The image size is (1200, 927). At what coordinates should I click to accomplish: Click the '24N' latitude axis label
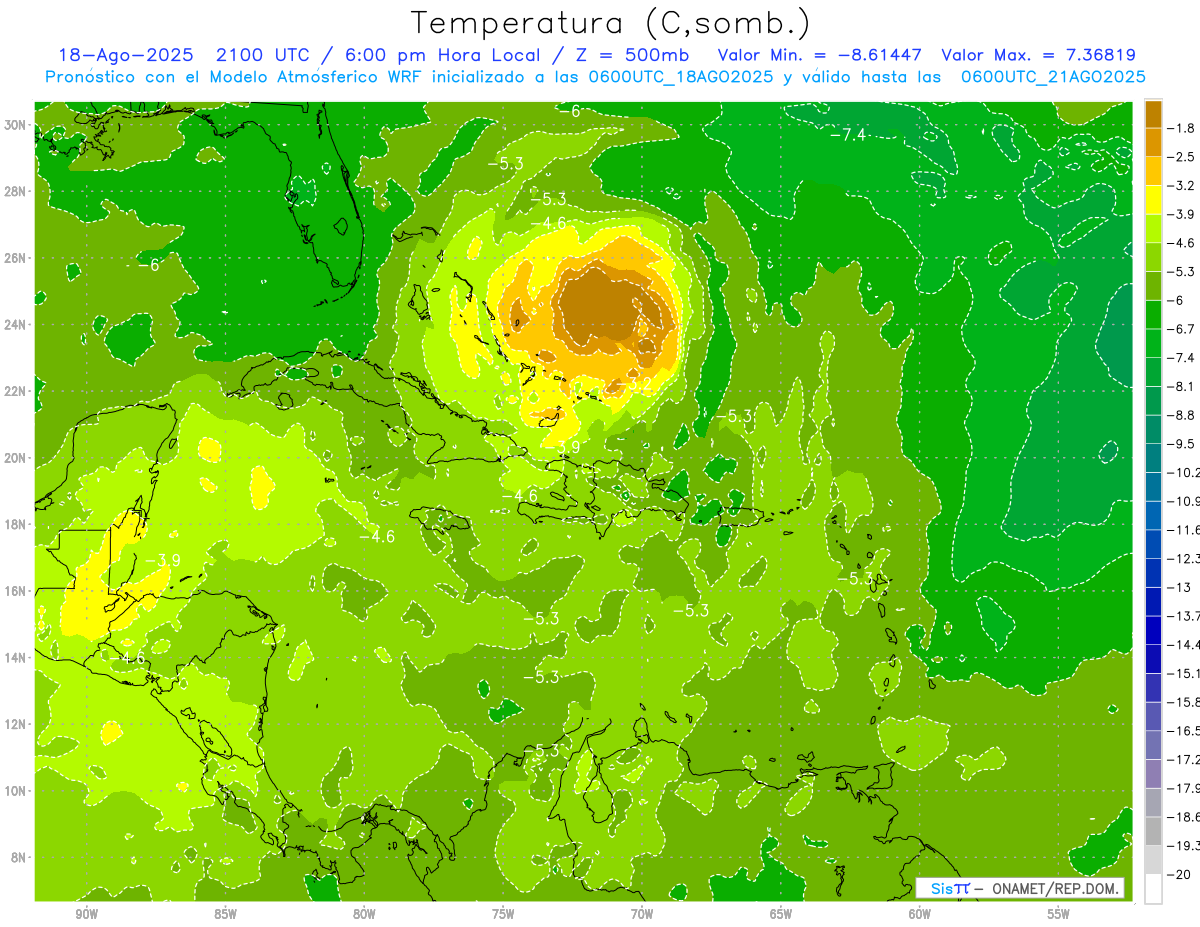point(15,325)
